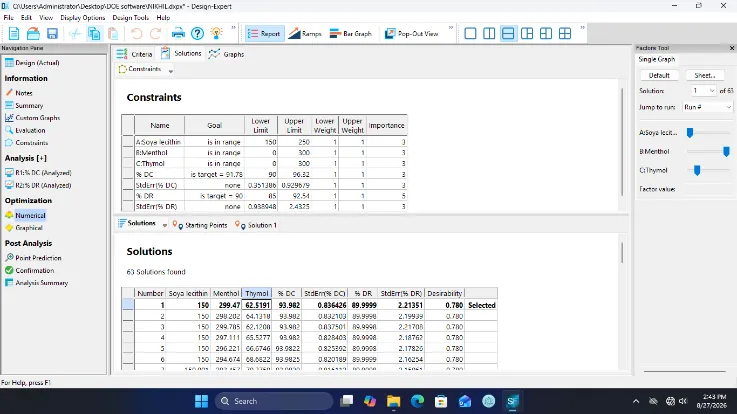This screenshot has height=414, width=737.
Task: Click the Windows Start button
Action: point(202,401)
